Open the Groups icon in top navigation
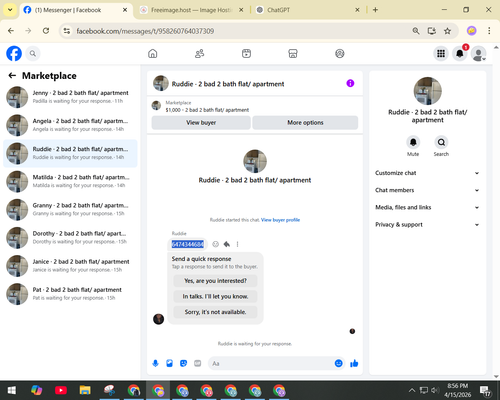The height and width of the screenshot is (400, 500). [340, 53]
